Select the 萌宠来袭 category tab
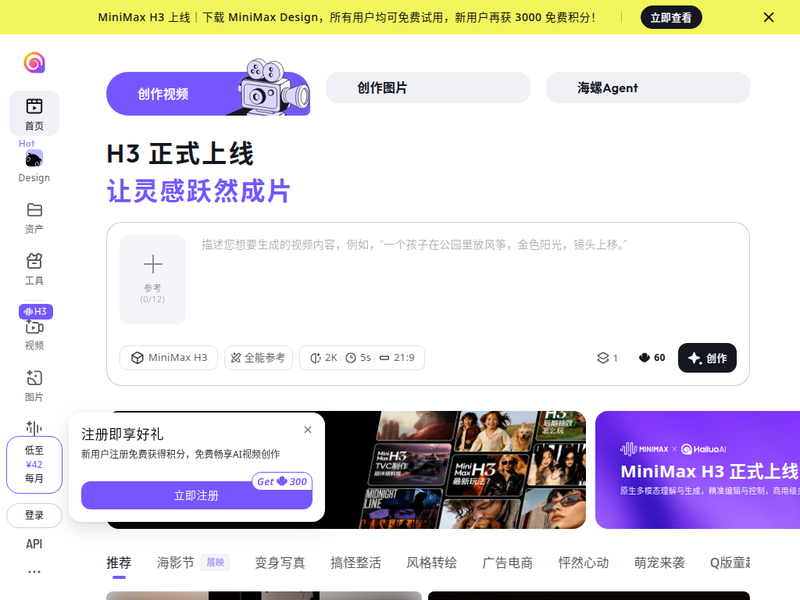The width and height of the screenshot is (800, 600). coord(659,563)
